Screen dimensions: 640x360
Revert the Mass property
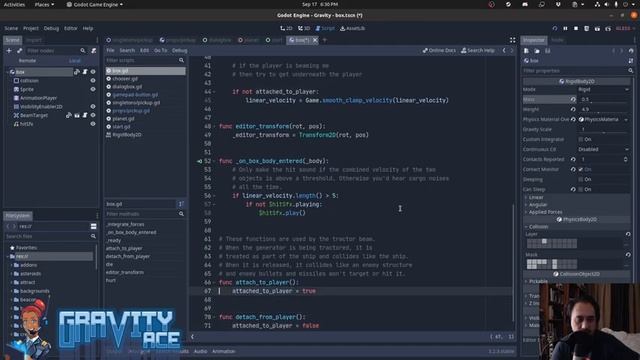point(573,99)
